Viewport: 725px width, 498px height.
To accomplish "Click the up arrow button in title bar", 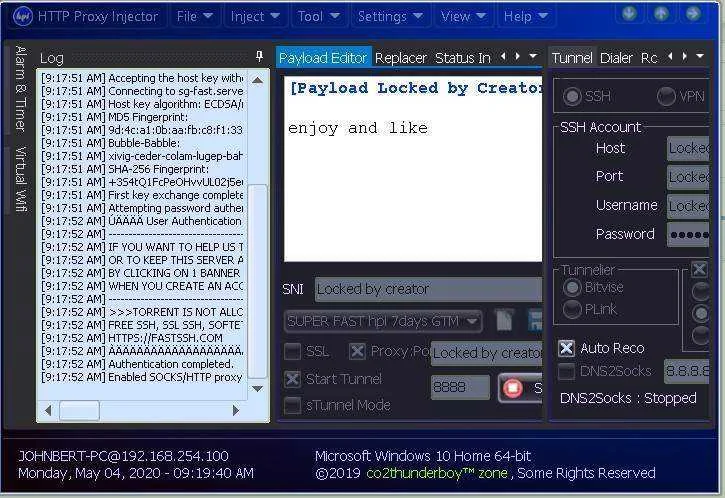I will [x=661, y=14].
